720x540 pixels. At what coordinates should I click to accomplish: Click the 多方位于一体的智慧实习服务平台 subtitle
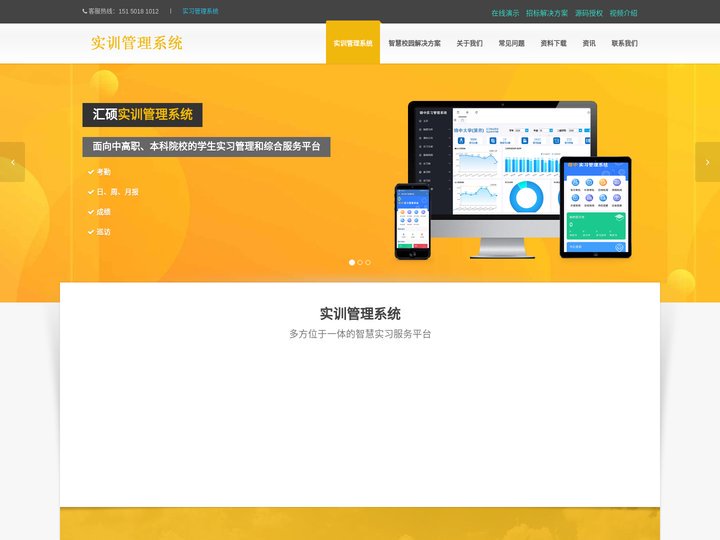point(360,334)
